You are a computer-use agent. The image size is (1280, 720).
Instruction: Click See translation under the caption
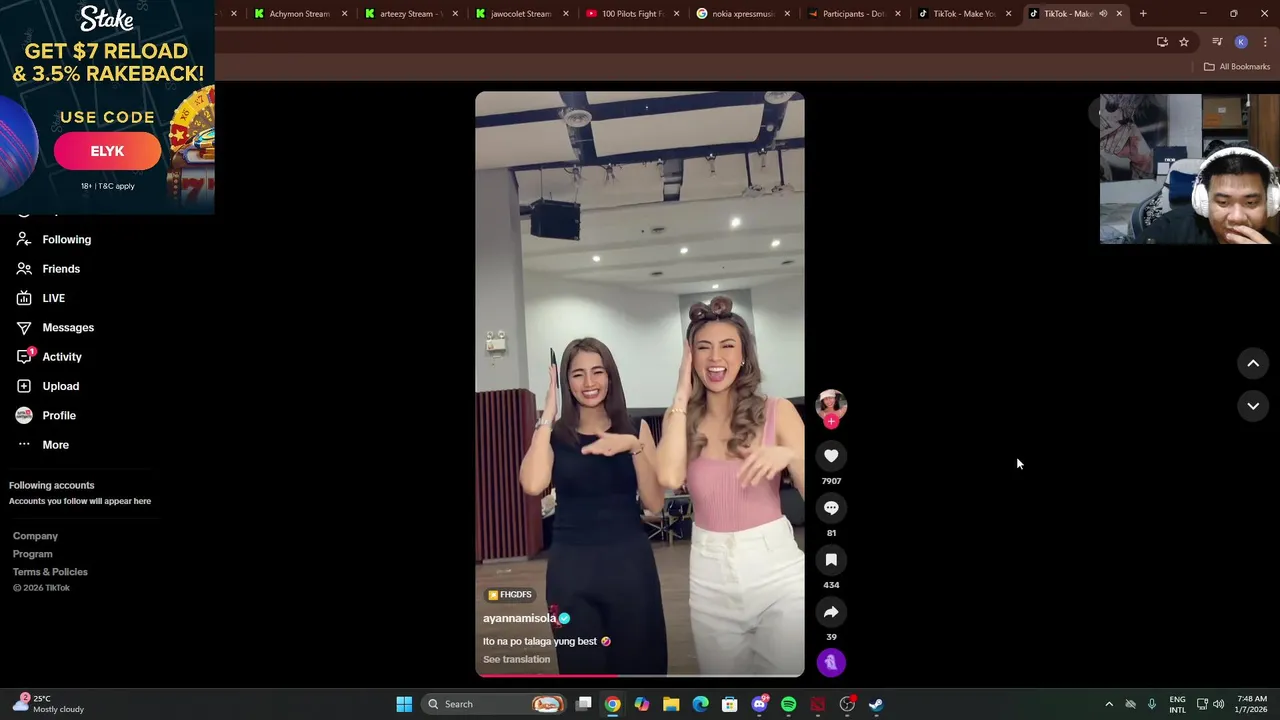[x=516, y=659]
